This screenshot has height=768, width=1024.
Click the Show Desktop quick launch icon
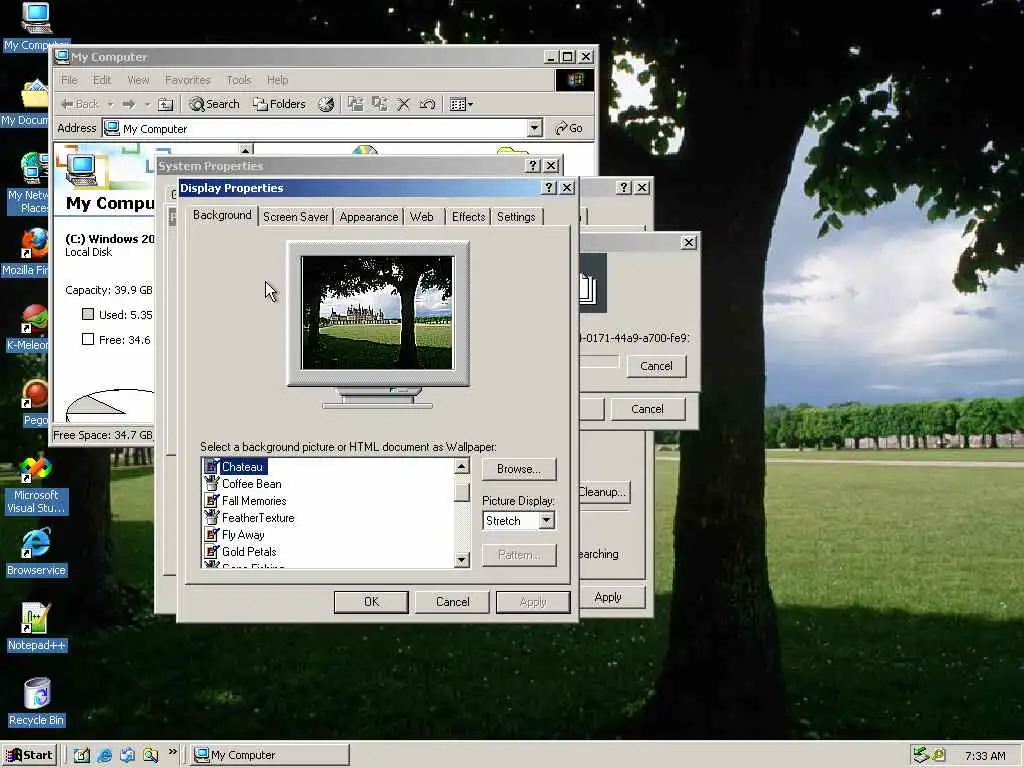pyautogui.click(x=81, y=756)
